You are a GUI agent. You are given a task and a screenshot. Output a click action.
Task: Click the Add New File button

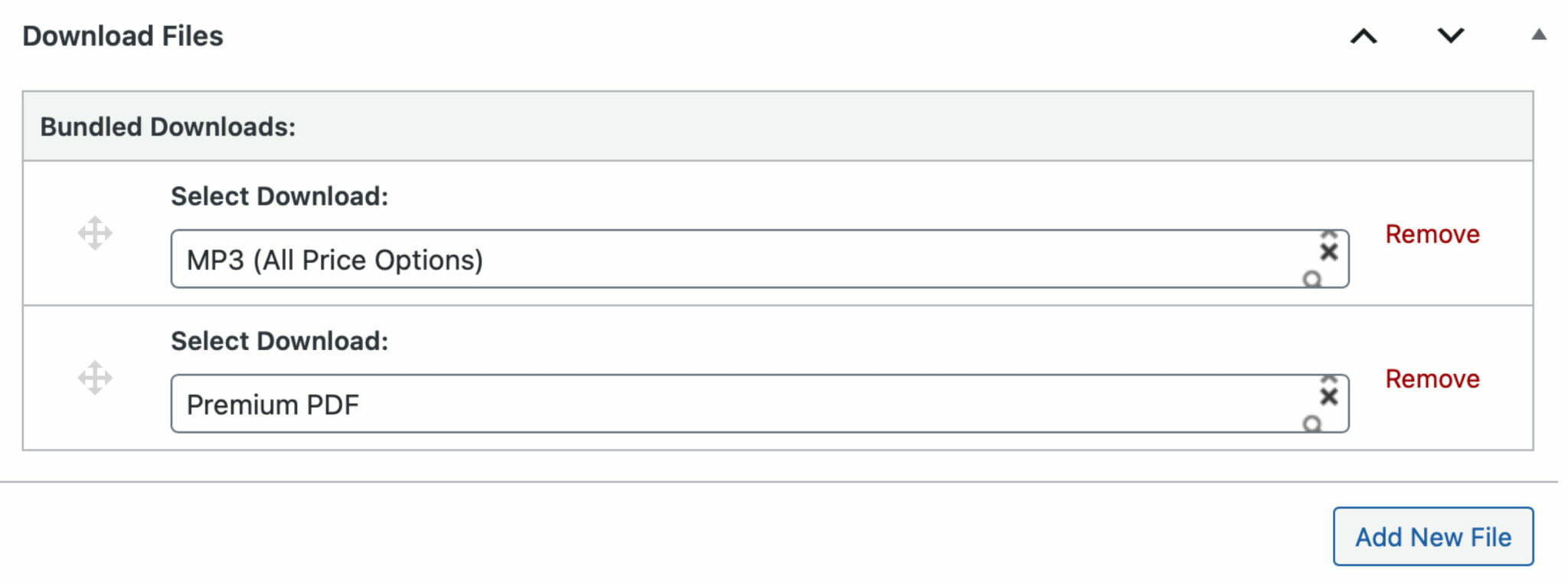coord(1432,537)
